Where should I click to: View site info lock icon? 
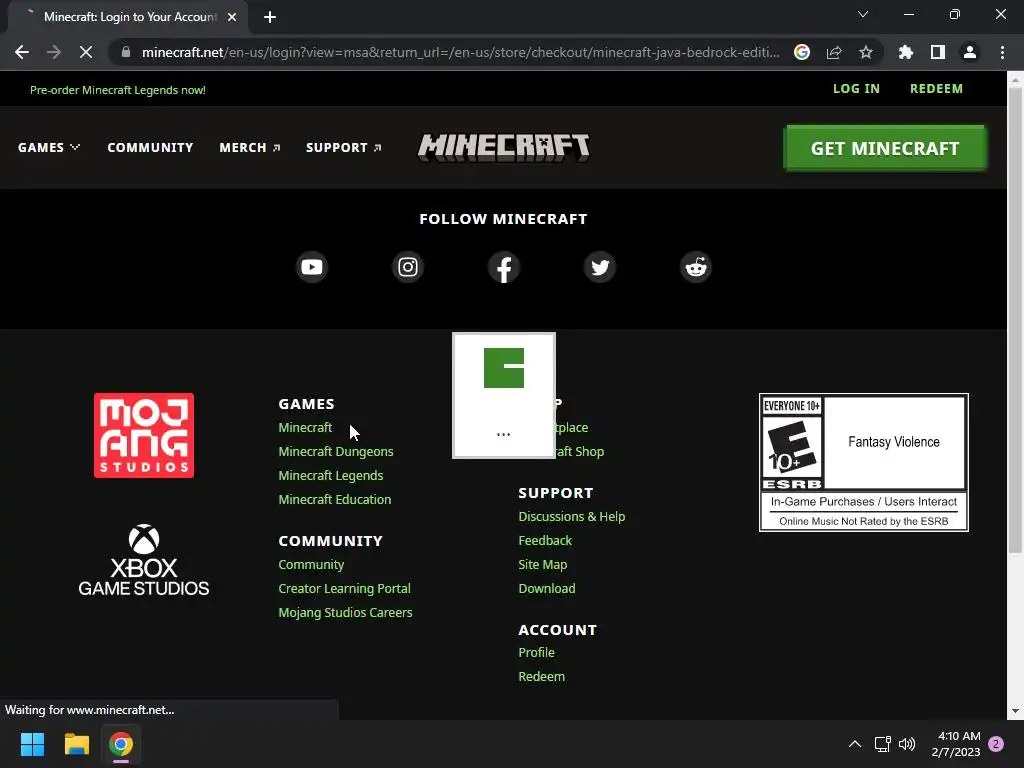click(x=126, y=52)
